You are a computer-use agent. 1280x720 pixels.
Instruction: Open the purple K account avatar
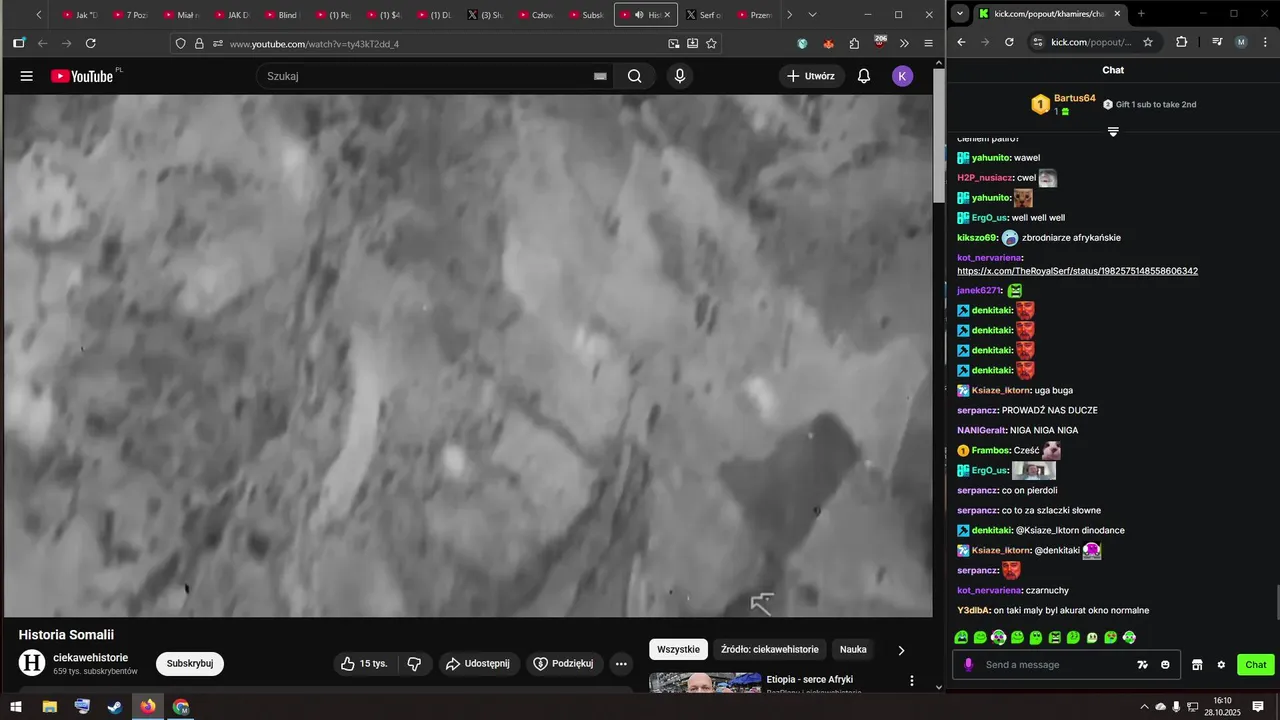902,76
